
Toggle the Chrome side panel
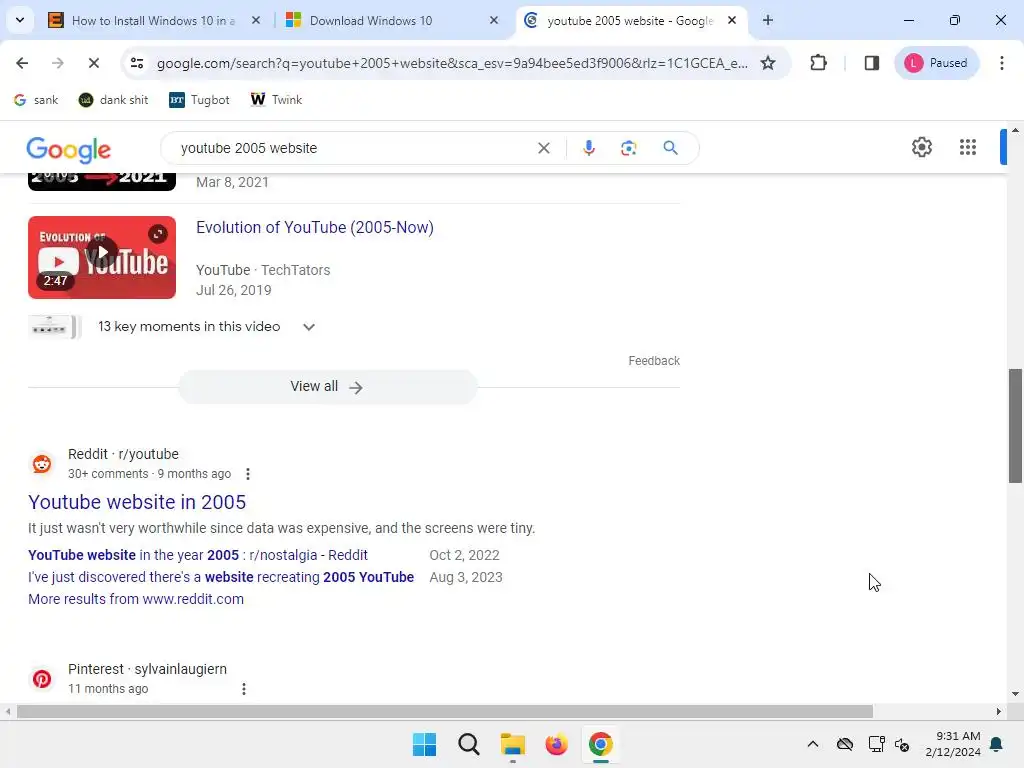click(871, 63)
